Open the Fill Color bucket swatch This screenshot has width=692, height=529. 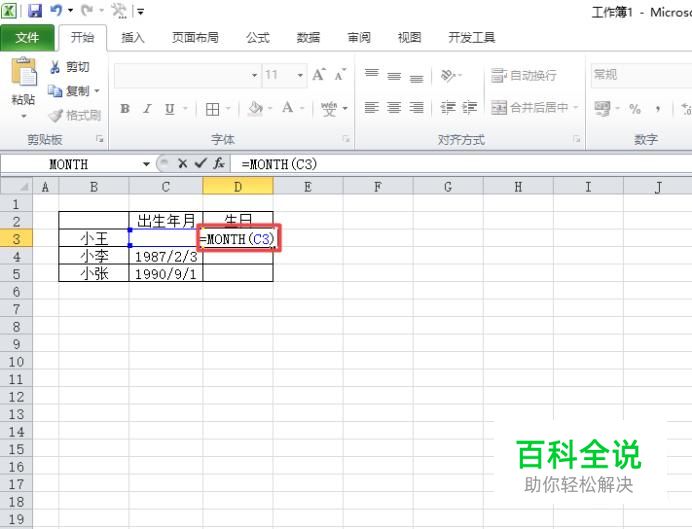(x=255, y=108)
